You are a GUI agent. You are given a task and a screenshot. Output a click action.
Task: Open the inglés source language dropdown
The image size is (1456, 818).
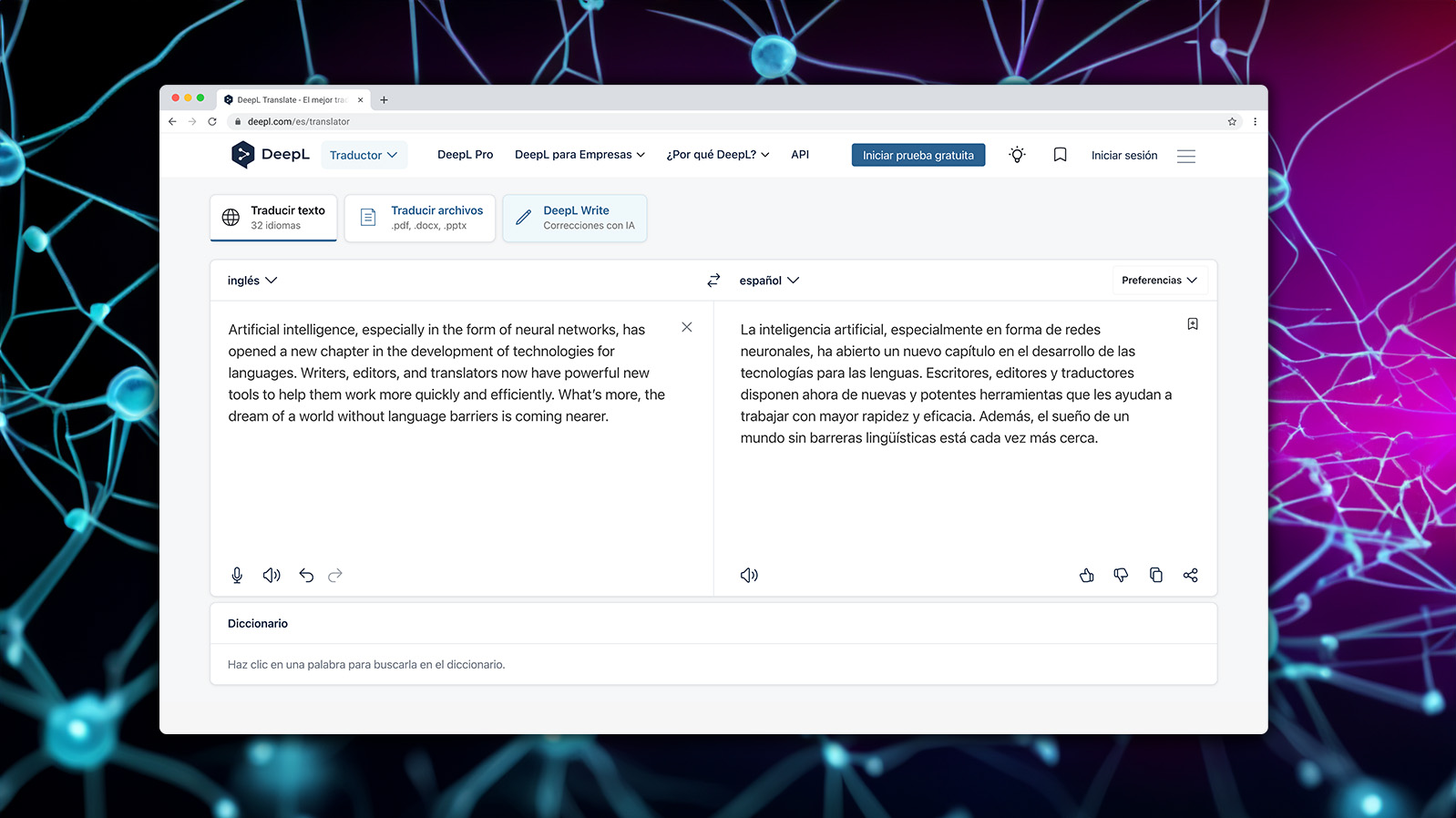[251, 281]
